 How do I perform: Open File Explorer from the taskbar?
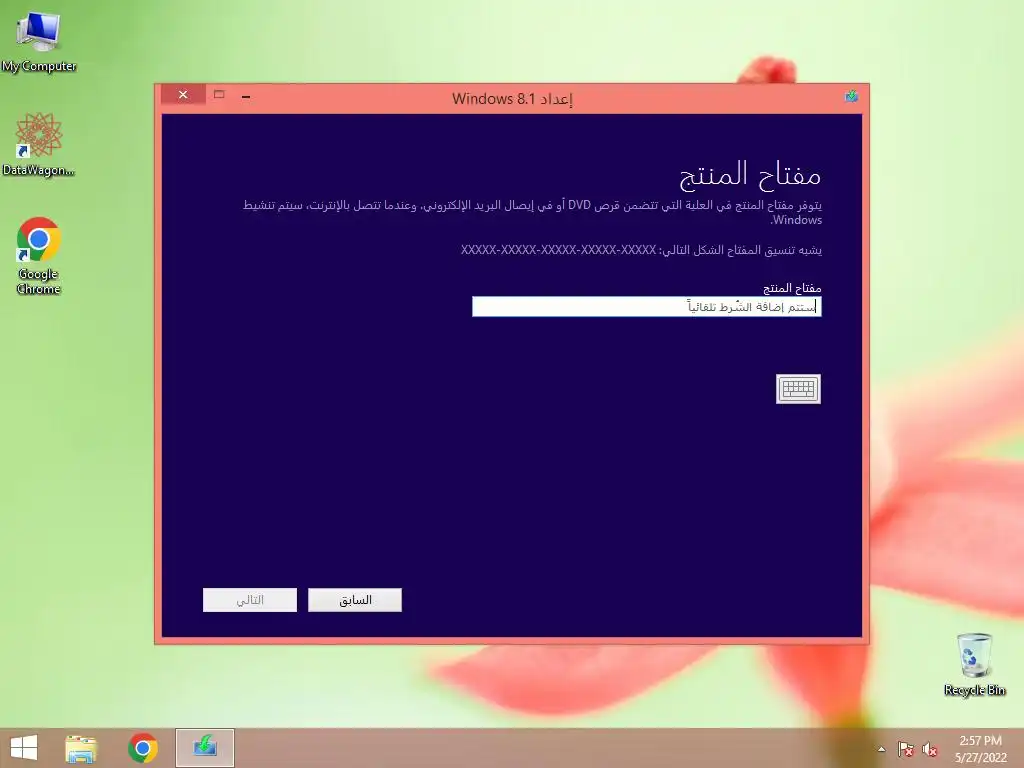(x=81, y=748)
